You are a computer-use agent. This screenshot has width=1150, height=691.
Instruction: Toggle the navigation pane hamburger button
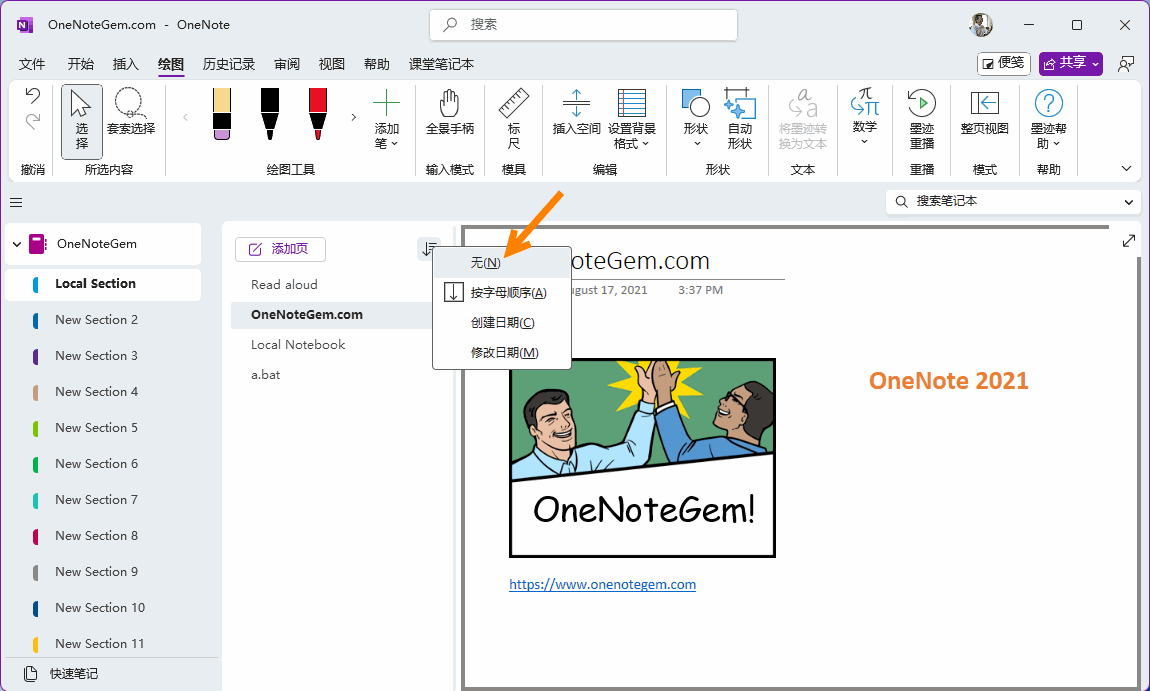[x=16, y=202]
